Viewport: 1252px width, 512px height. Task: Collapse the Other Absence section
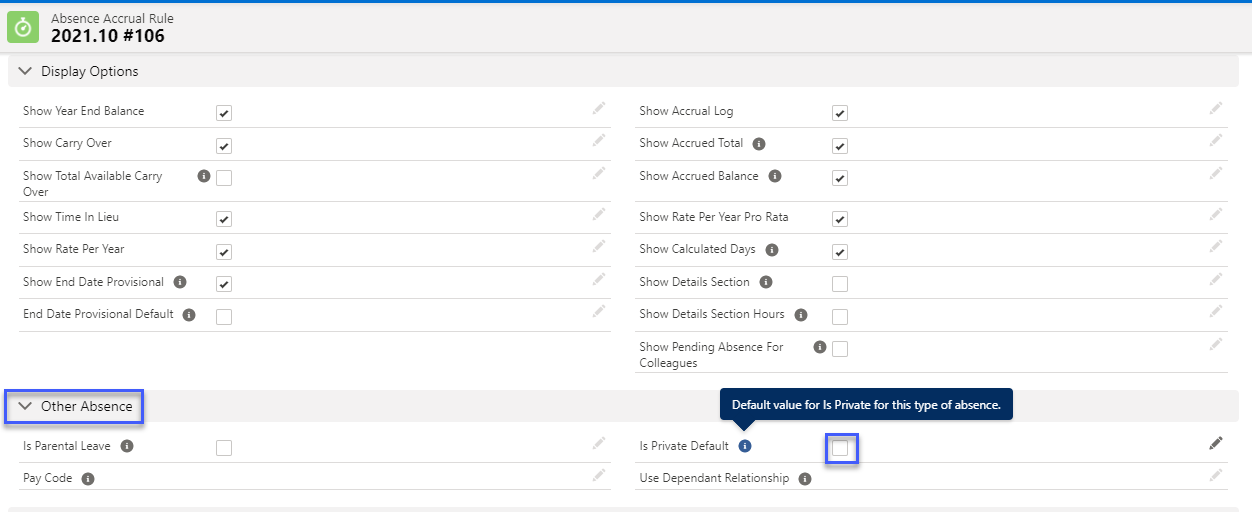(x=26, y=406)
